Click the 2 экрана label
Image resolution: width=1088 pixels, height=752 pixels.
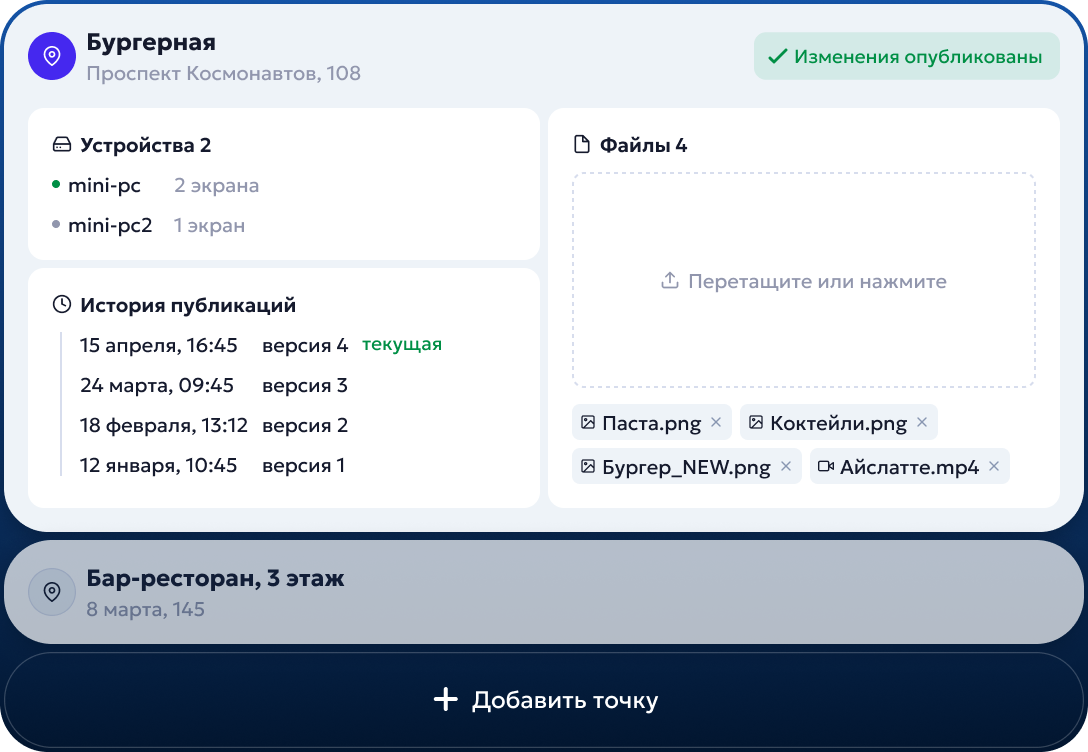click(216, 185)
